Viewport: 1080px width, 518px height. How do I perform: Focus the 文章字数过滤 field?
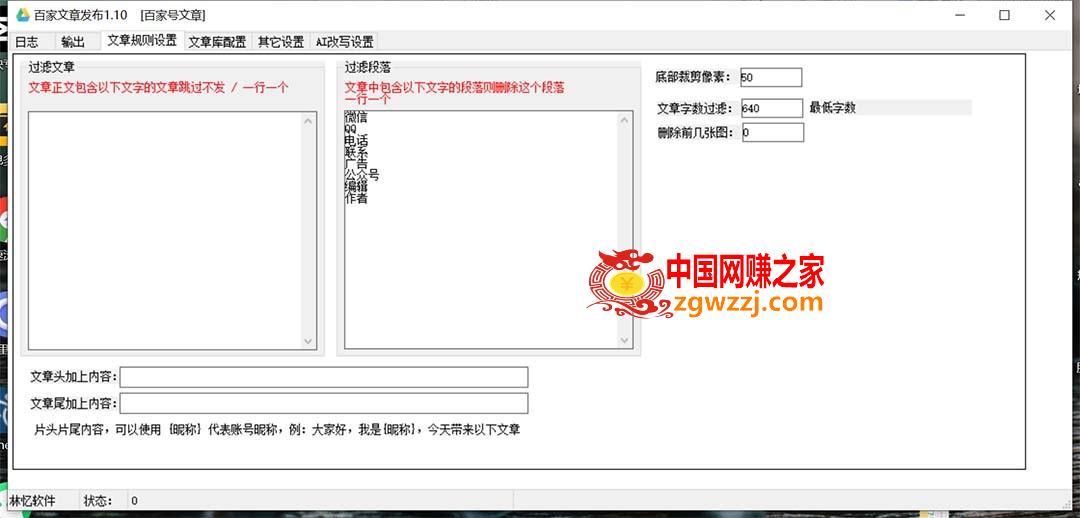(771, 108)
